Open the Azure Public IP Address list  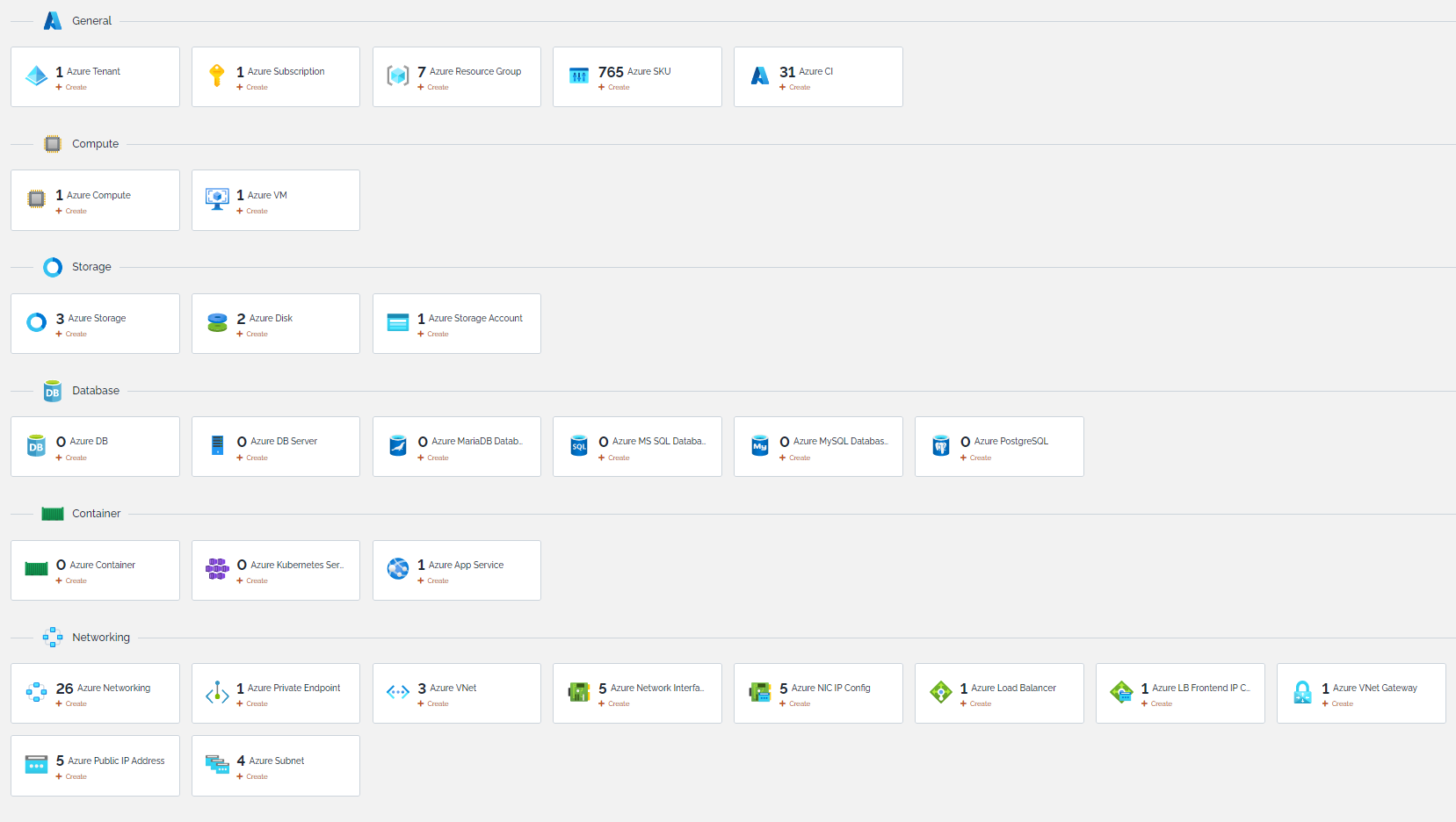click(x=116, y=761)
